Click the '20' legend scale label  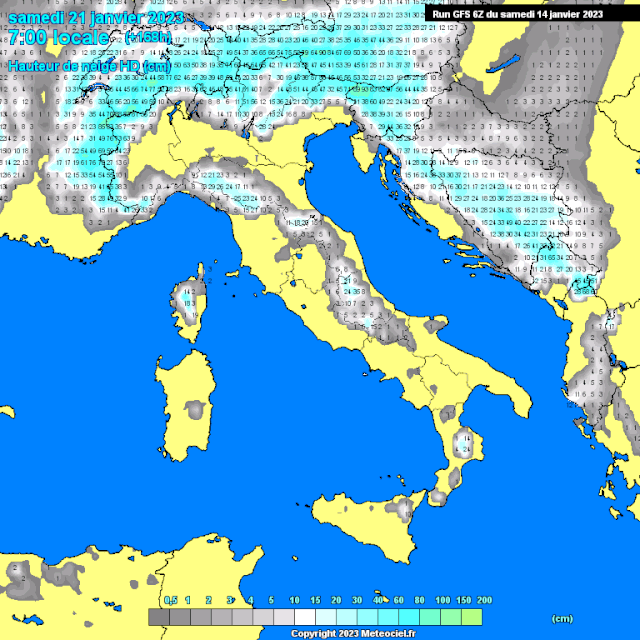tap(336, 600)
